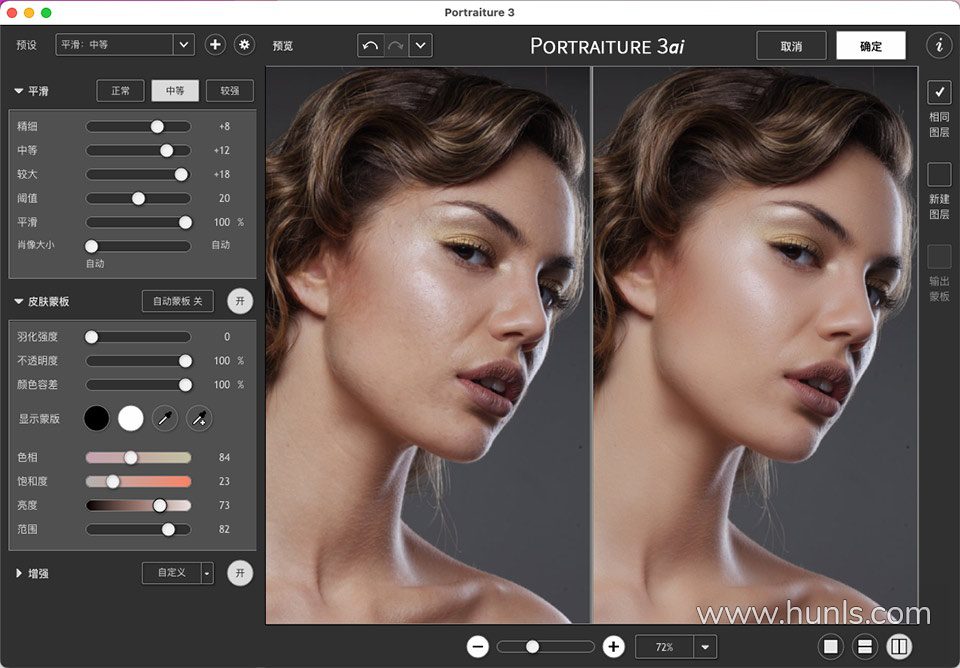Open the 预设 preset dropdown
960x668 pixels.
pyautogui.click(x=183, y=45)
